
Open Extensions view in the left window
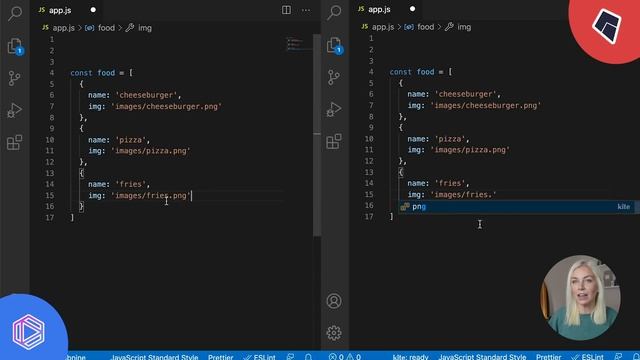14,142
